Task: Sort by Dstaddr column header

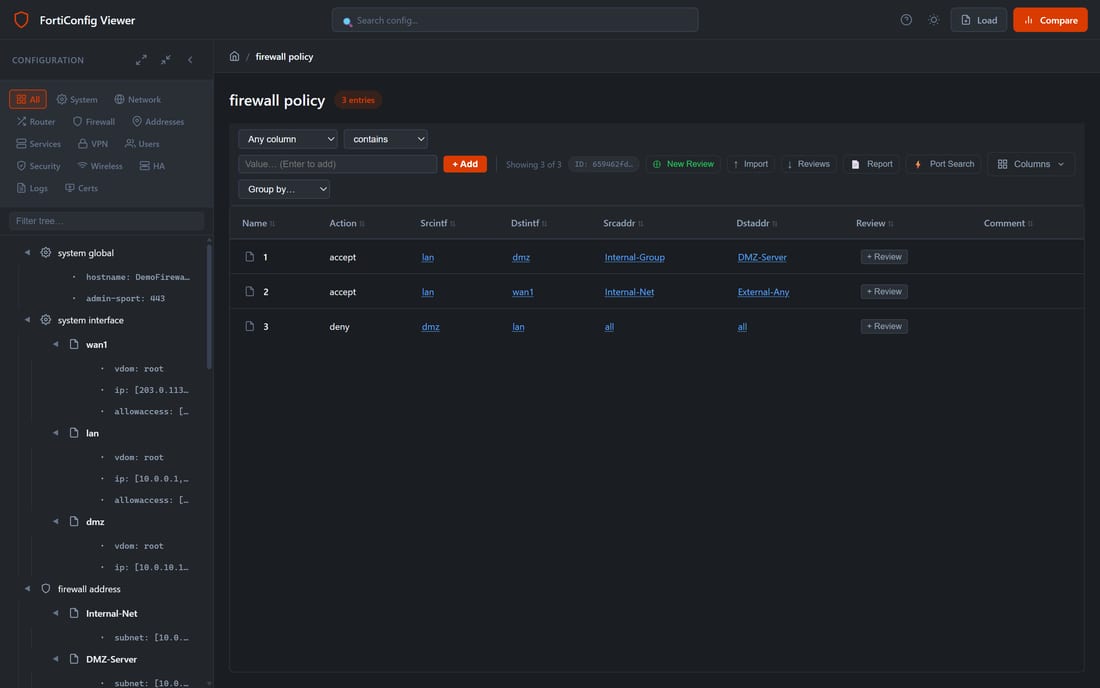Action: (x=756, y=223)
